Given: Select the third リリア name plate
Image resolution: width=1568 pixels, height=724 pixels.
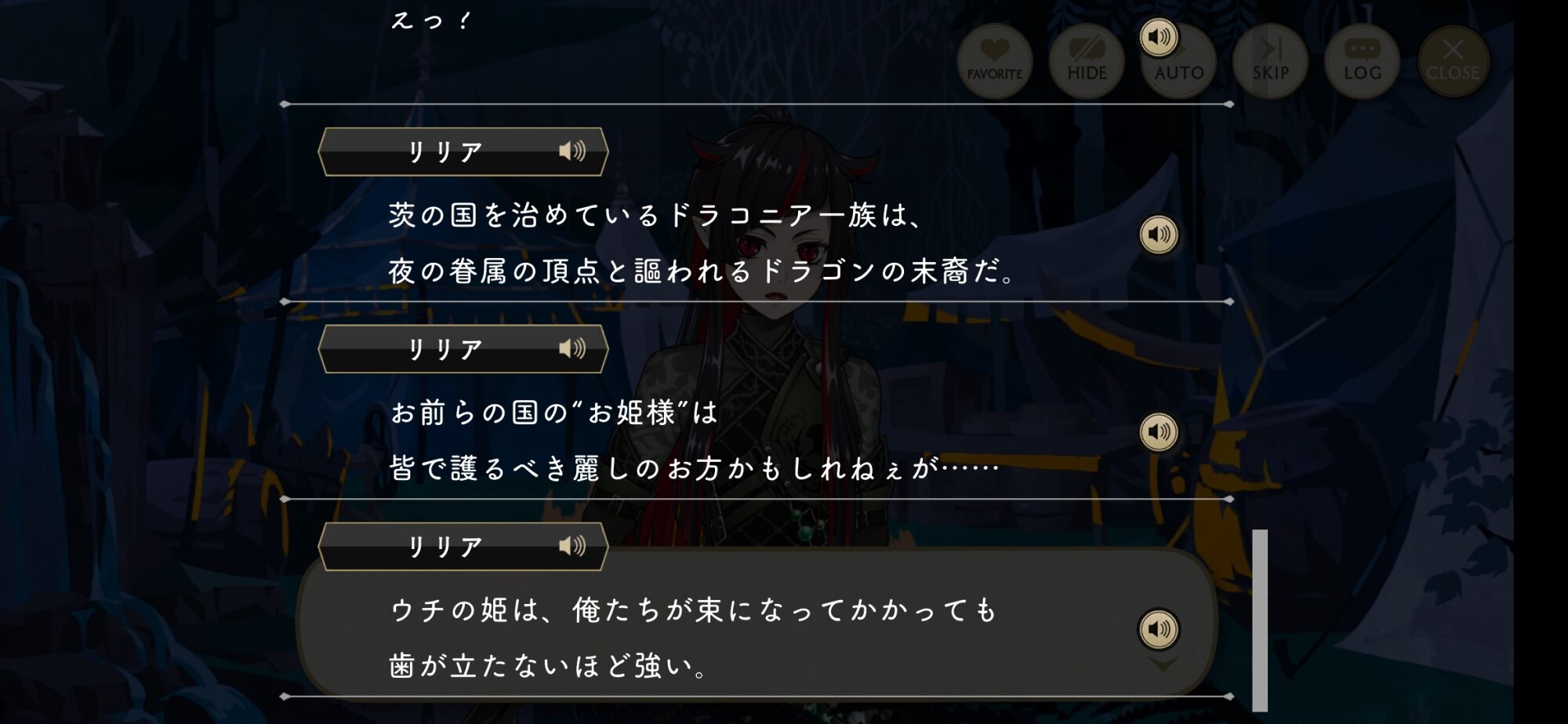Looking at the screenshot, I should 463,547.
